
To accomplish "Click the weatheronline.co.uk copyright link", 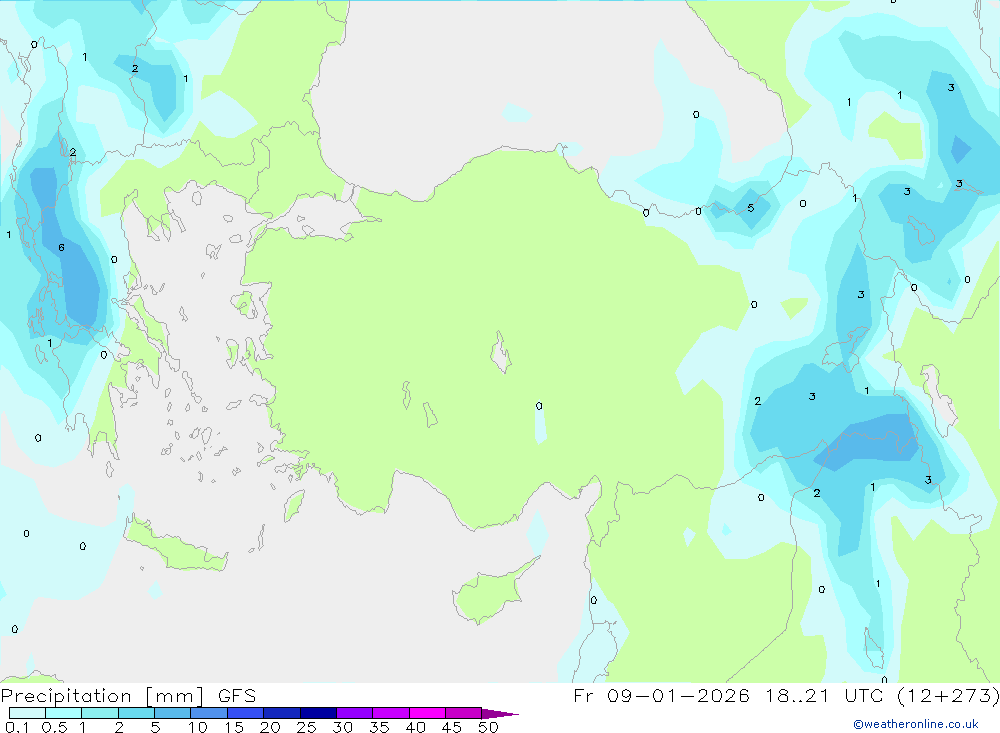I will tap(916, 724).
